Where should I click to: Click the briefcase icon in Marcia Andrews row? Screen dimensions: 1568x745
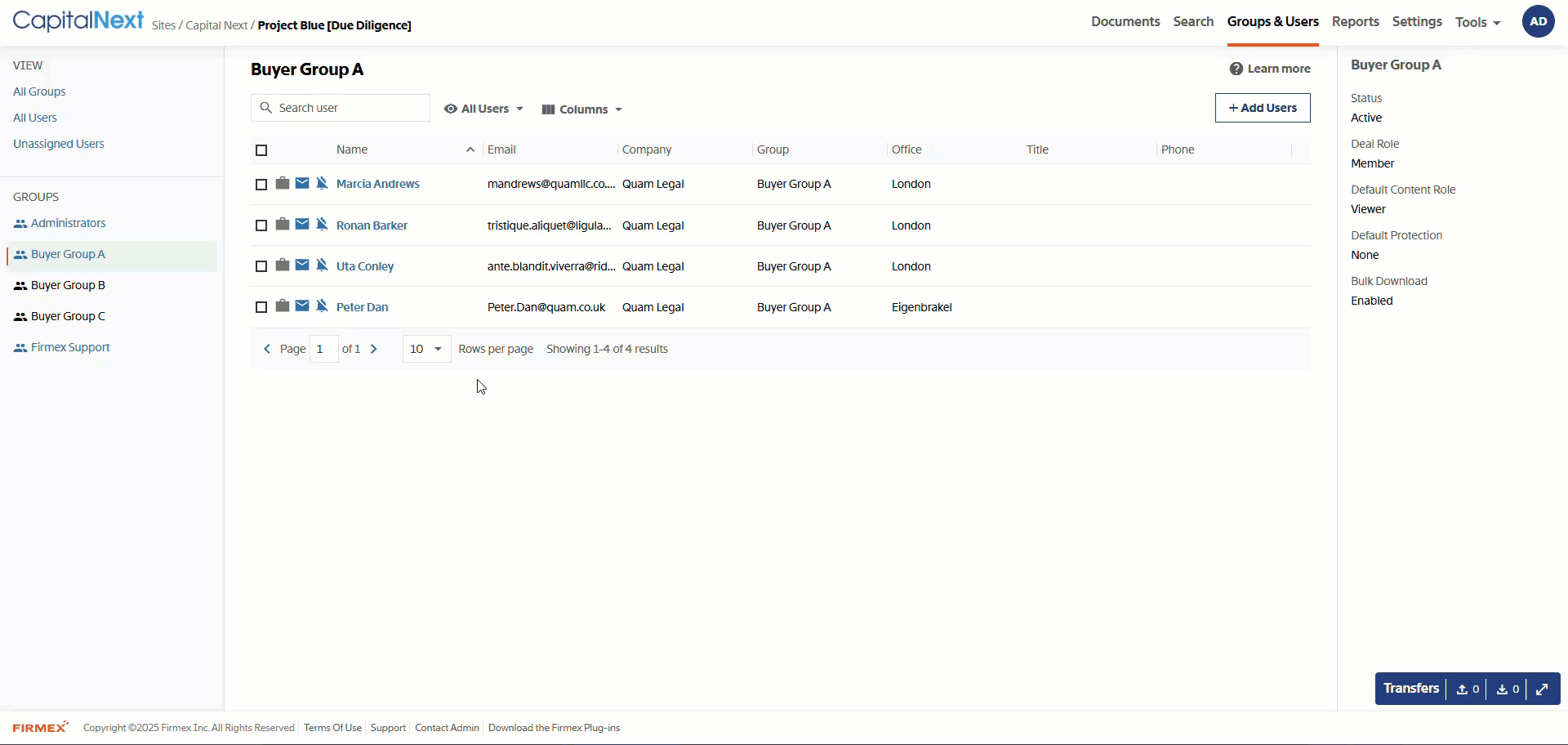(283, 183)
